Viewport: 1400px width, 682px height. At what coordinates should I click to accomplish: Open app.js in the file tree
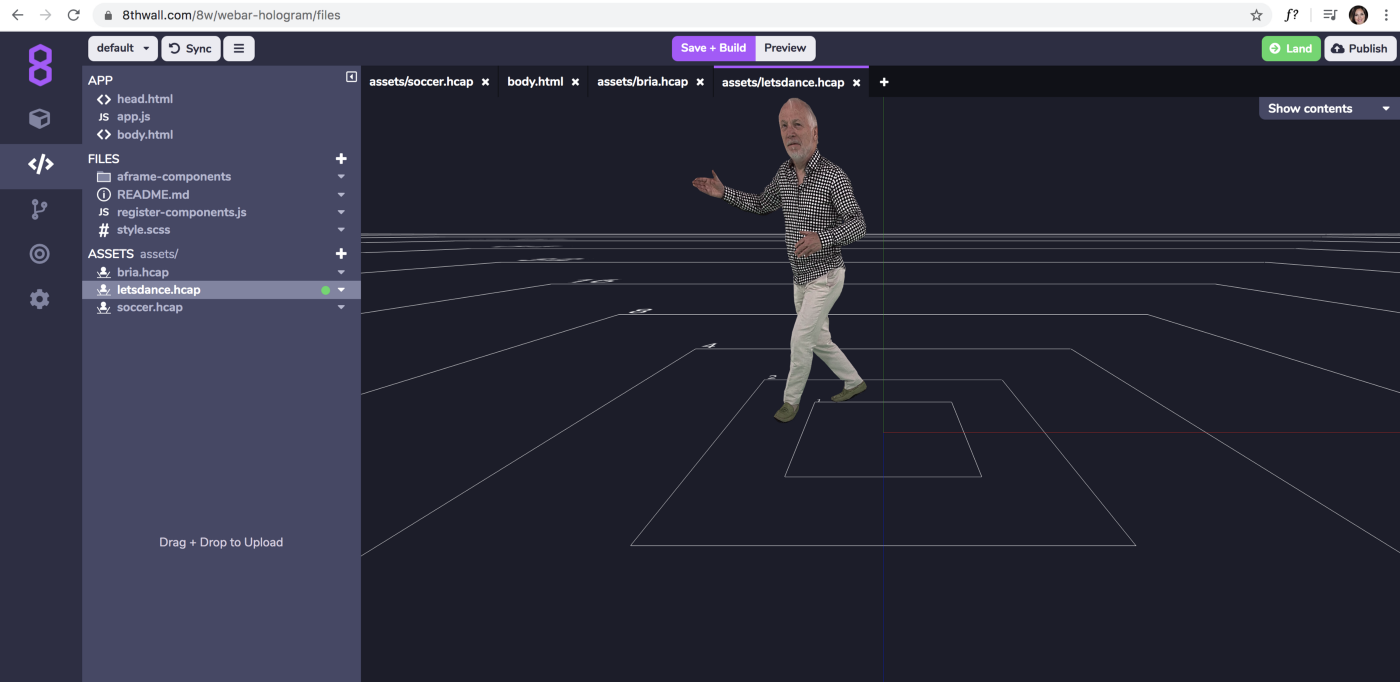pos(133,117)
